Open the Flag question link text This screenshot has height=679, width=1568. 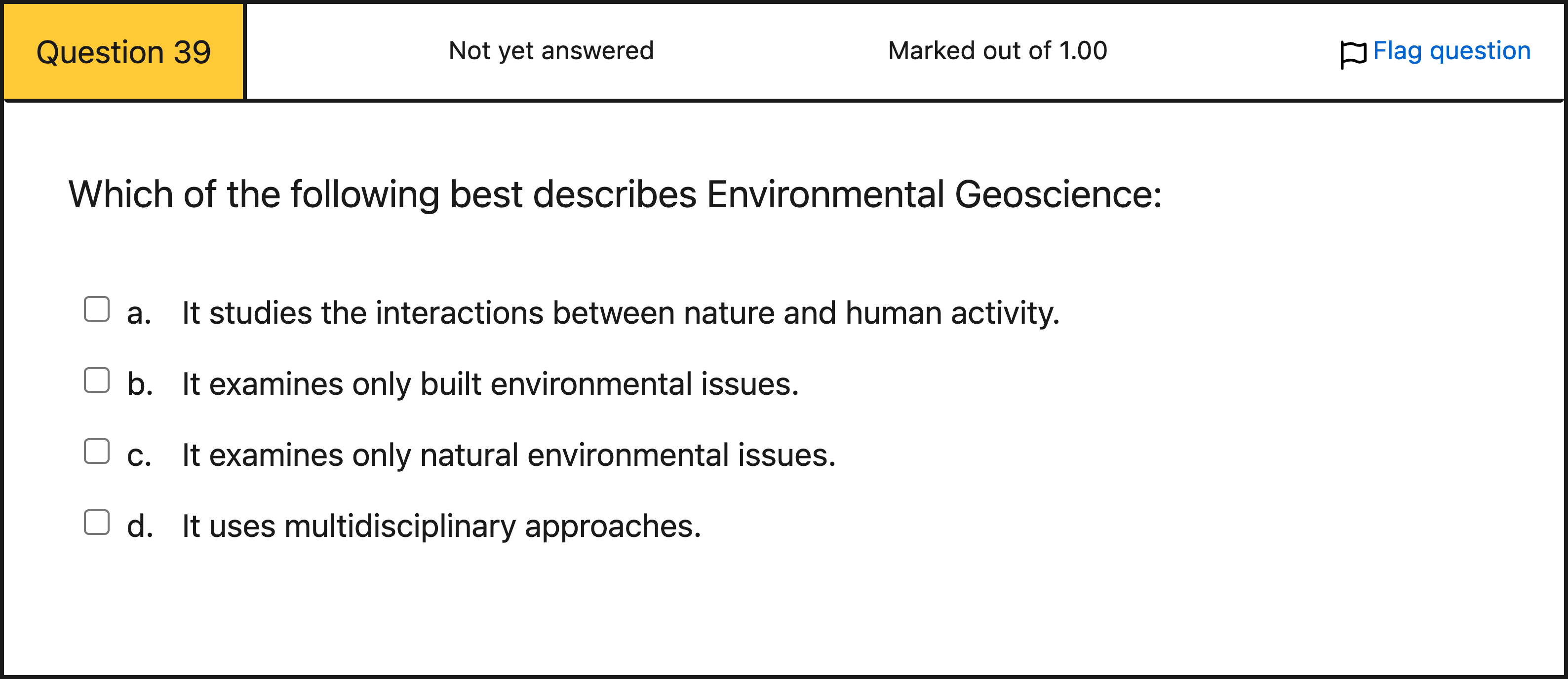tap(1451, 51)
